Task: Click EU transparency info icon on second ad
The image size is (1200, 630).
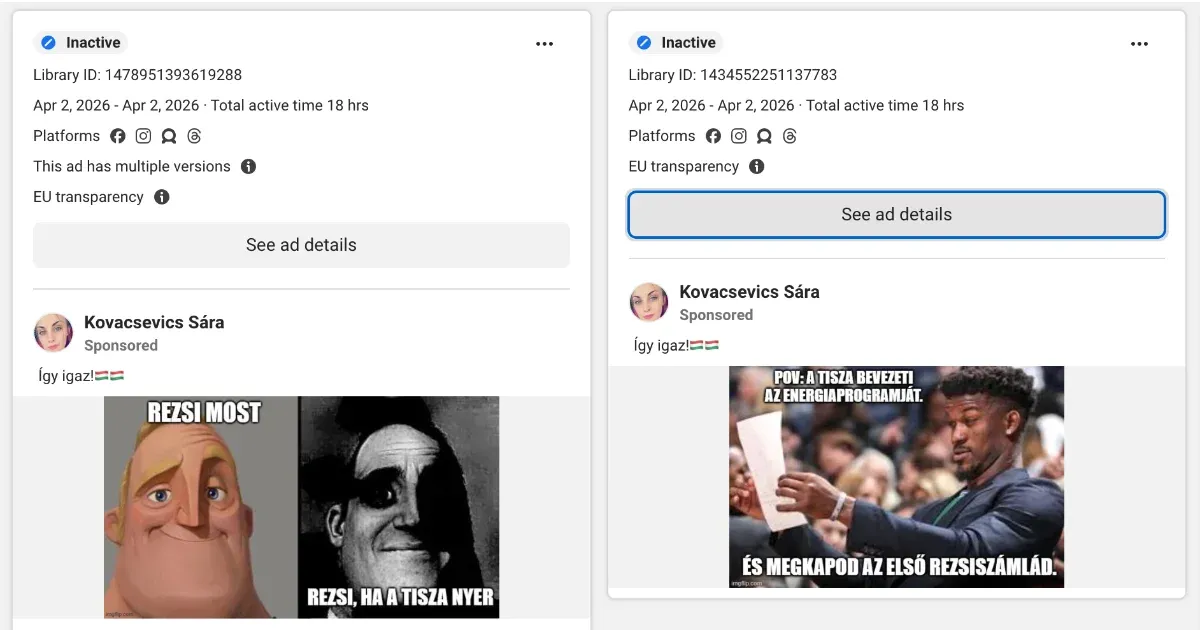Action: 756,166
